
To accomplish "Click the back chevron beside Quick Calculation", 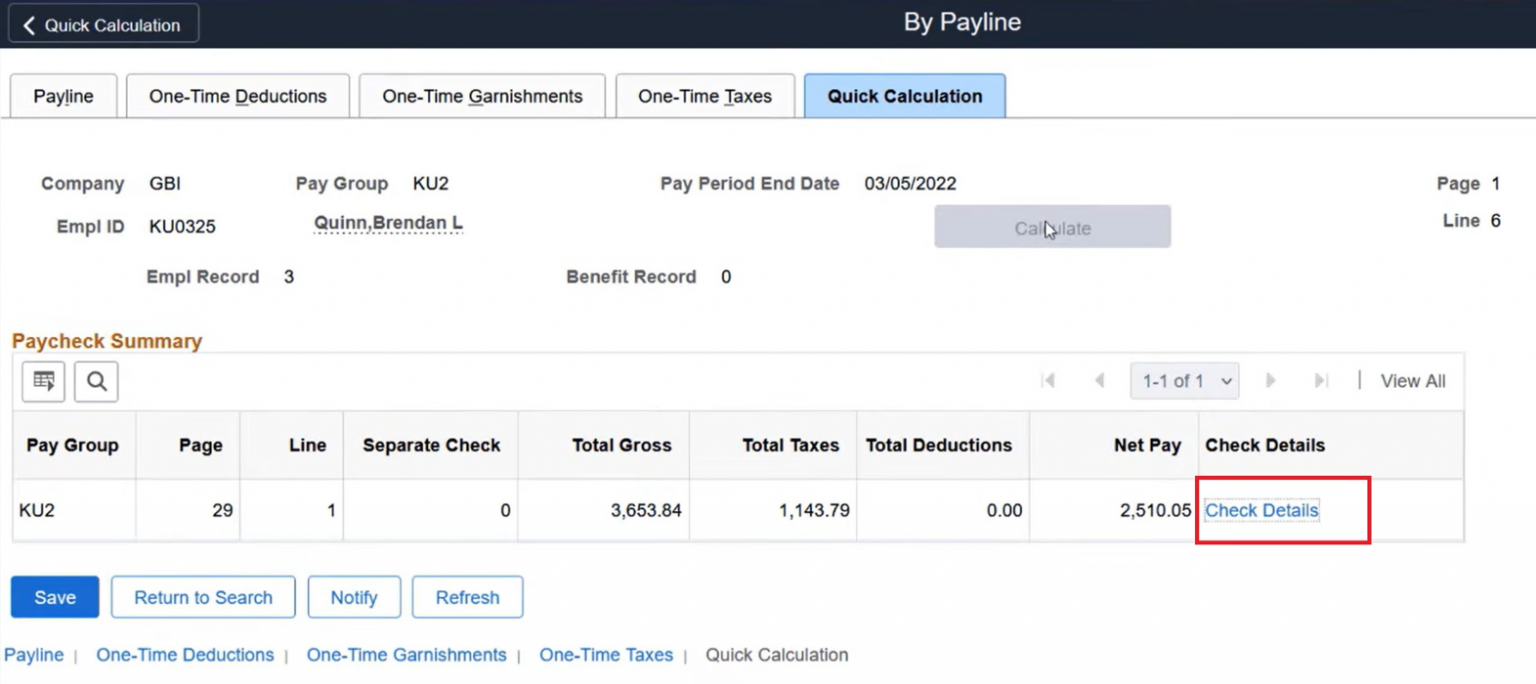I will pyautogui.click(x=28, y=22).
